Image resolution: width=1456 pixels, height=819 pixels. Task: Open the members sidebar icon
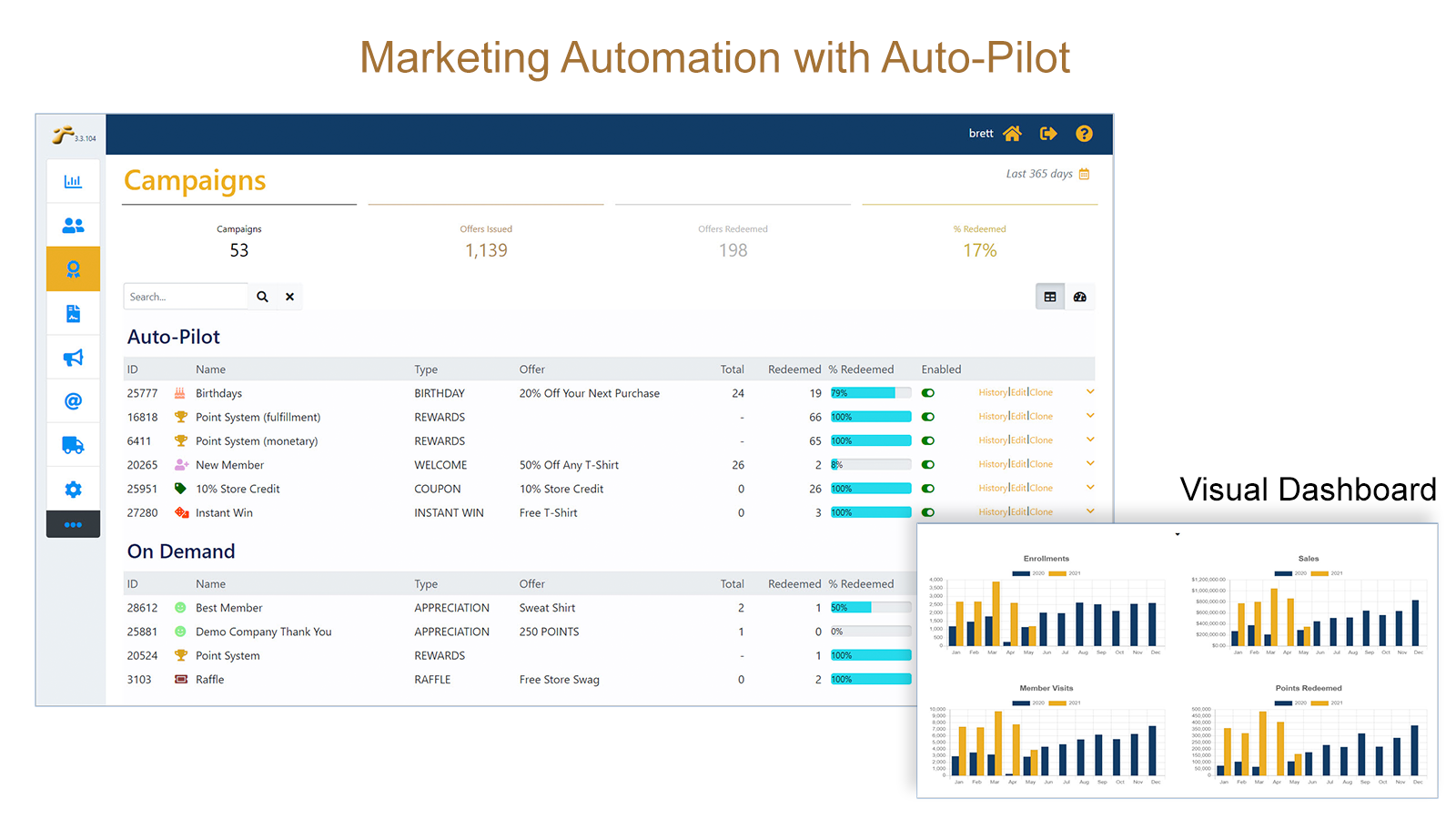click(x=73, y=225)
